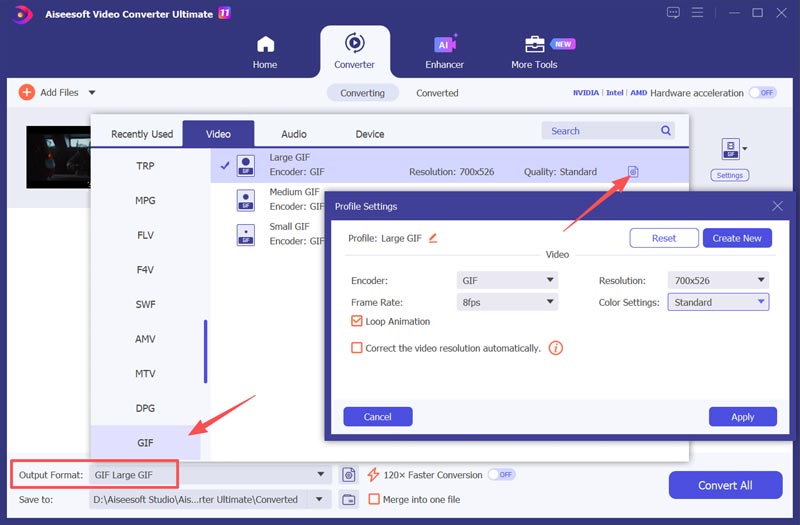Choose FLV format in list
The image size is (800, 525).
click(x=145, y=235)
